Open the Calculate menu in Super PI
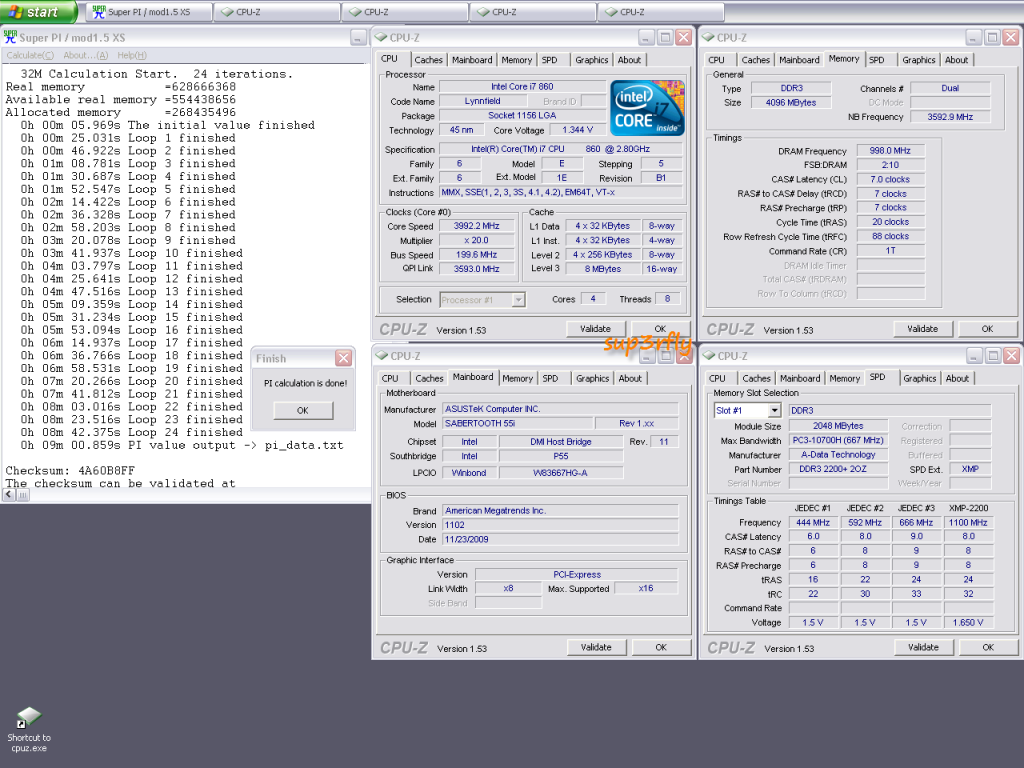Screen dimensions: 1024x768 tap(30, 55)
